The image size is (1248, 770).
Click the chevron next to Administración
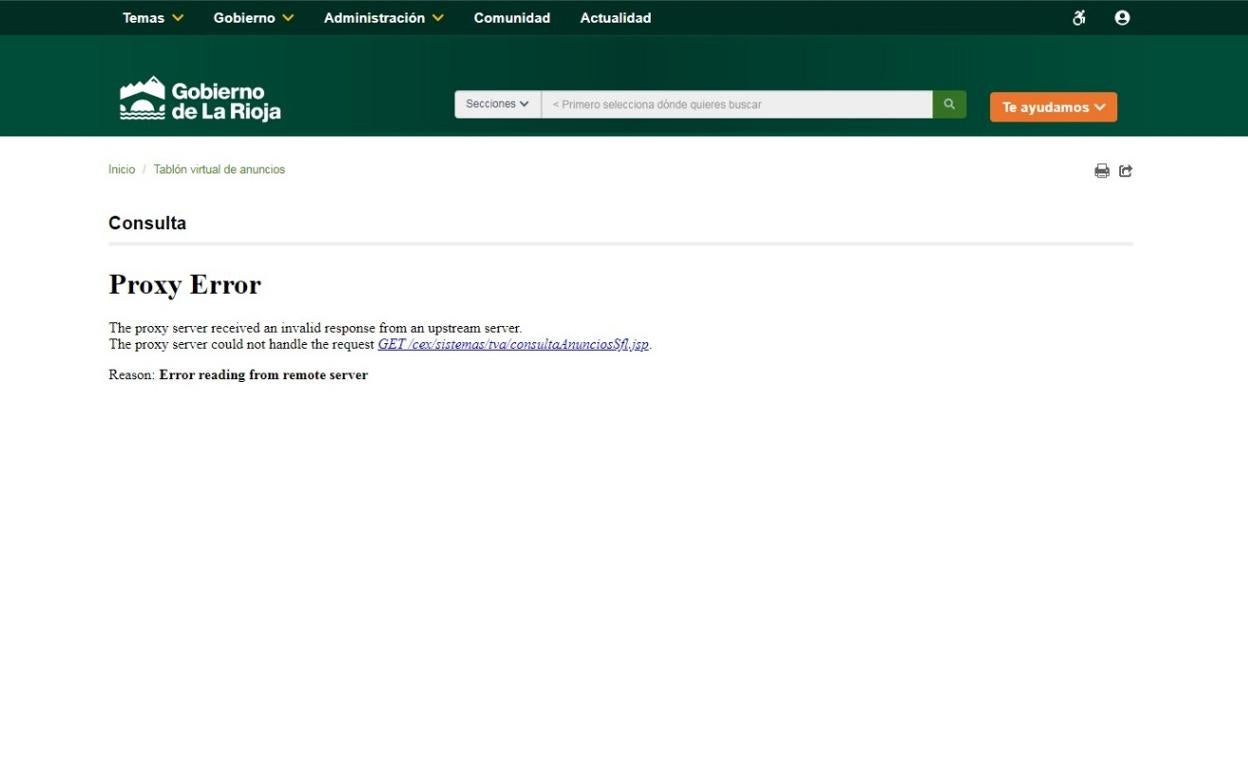point(438,18)
